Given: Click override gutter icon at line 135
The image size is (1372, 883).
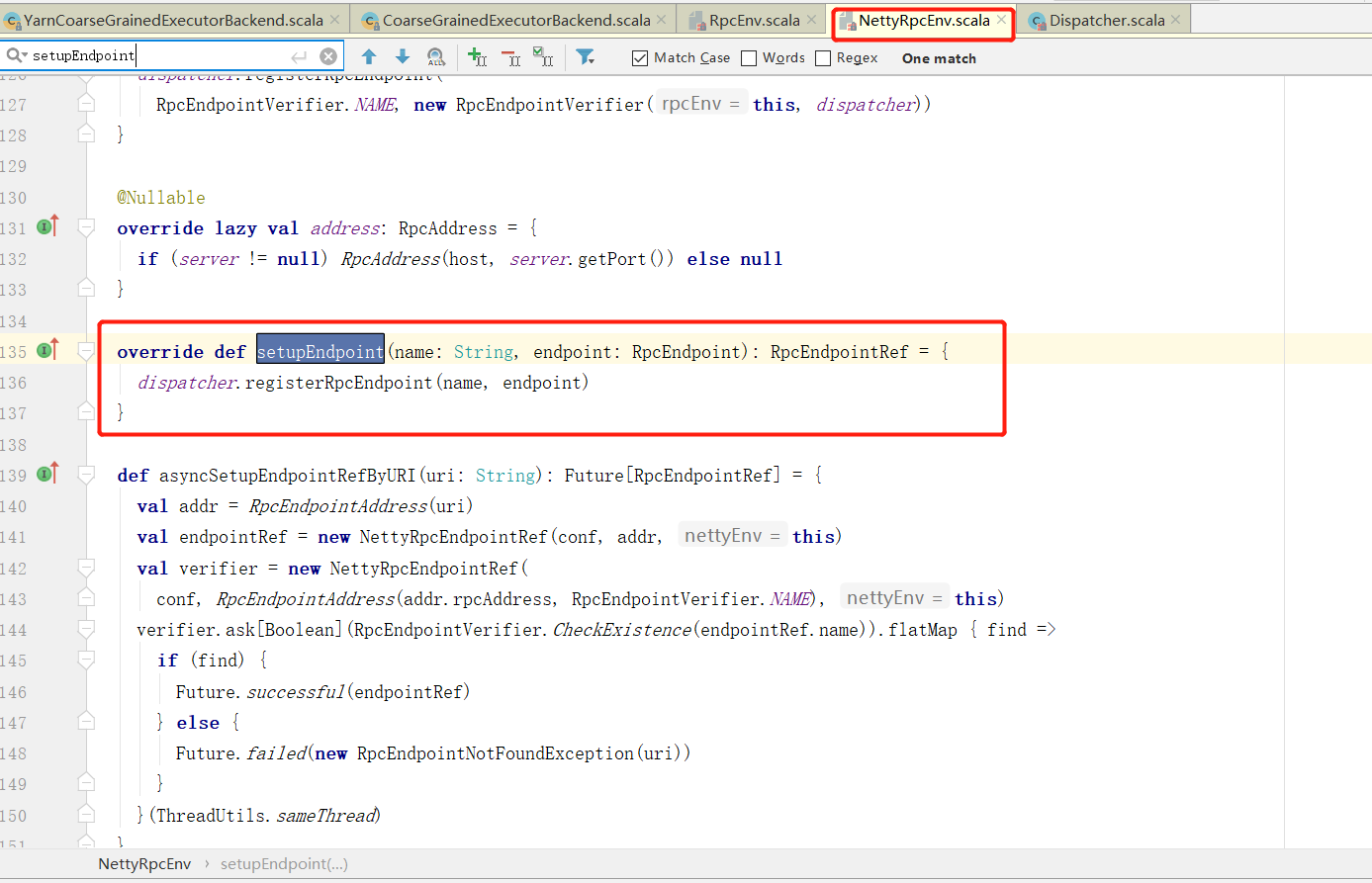Looking at the screenshot, I should (47, 350).
